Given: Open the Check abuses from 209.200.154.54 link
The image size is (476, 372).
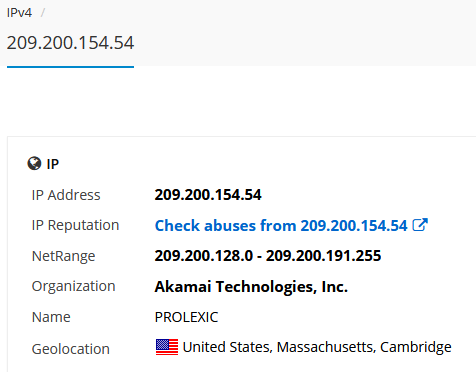Looking at the screenshot, I should pos(281,226).
